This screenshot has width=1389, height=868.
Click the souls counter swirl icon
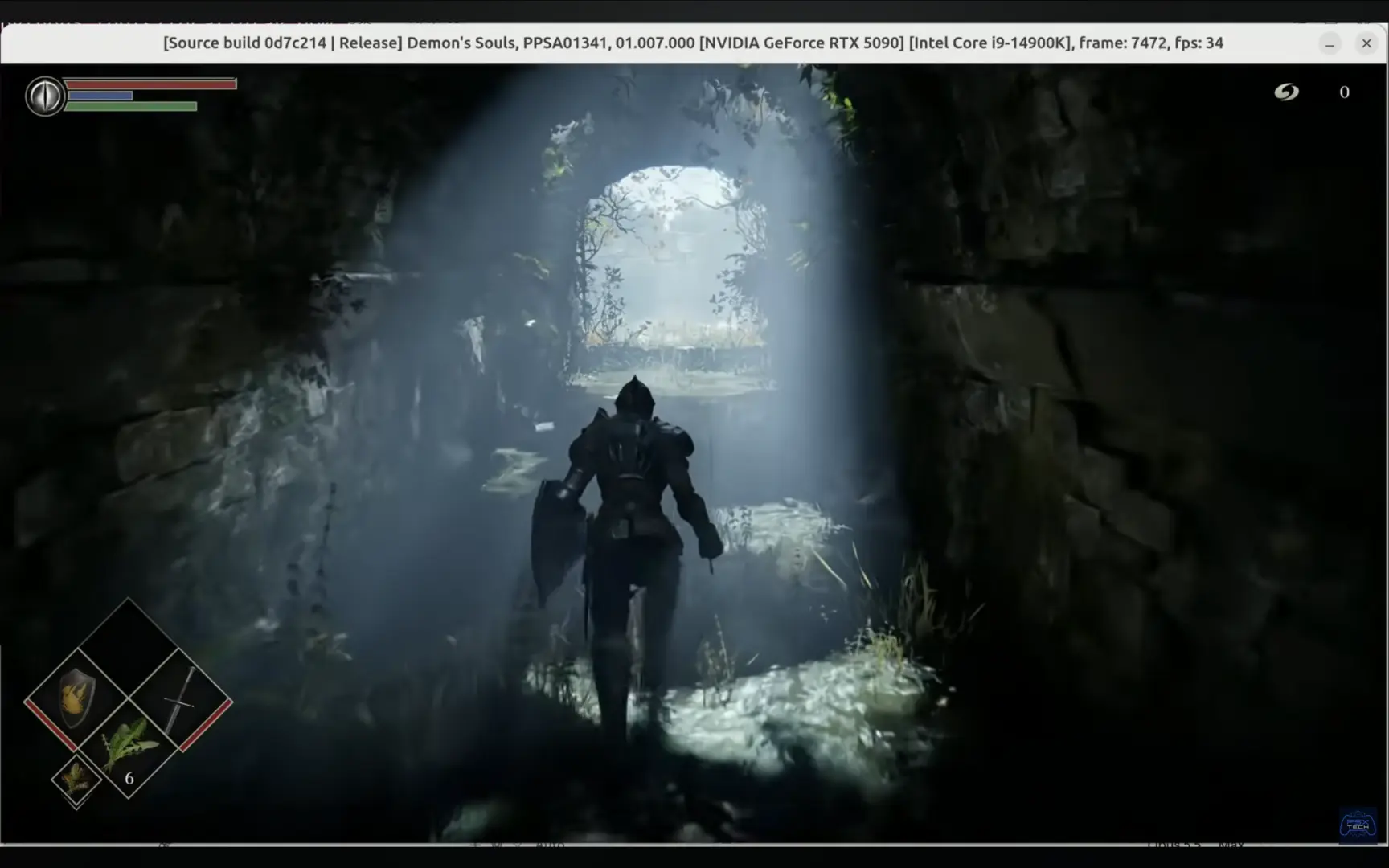tap(1286, 92)
